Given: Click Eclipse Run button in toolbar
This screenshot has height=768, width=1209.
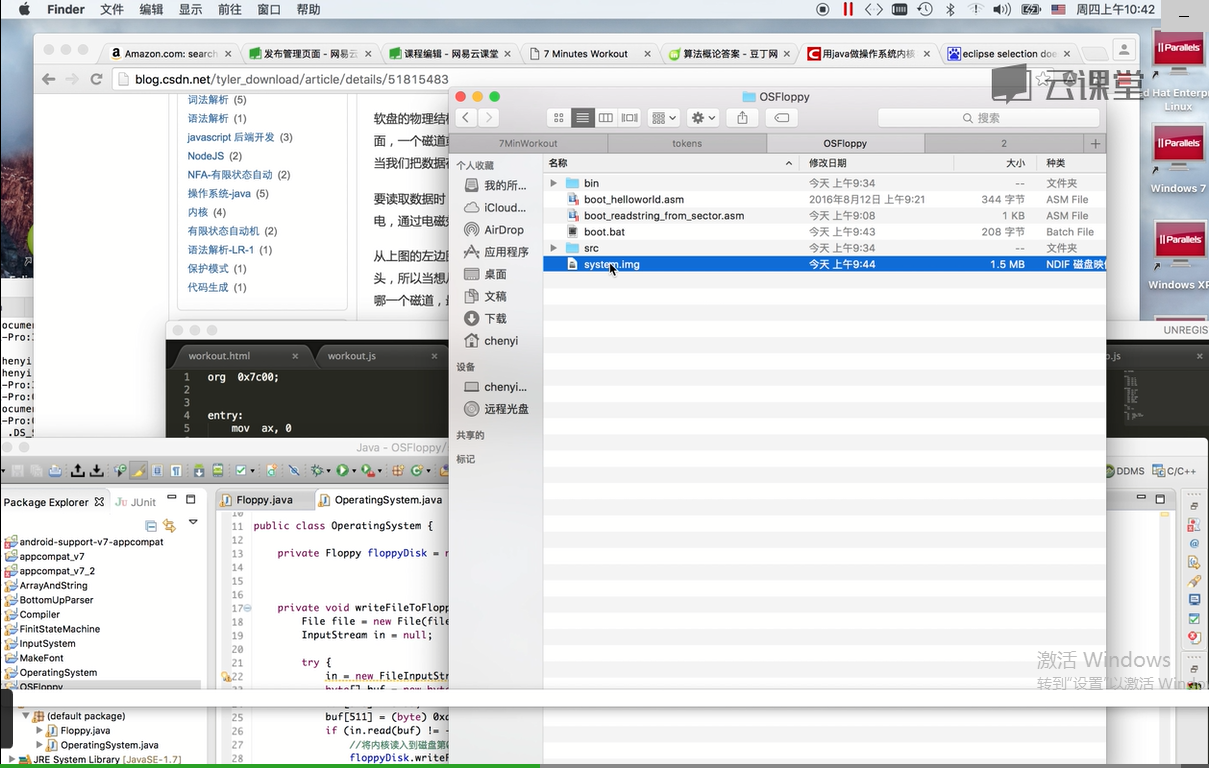Looking at the screenshot, I should point(343,471).
